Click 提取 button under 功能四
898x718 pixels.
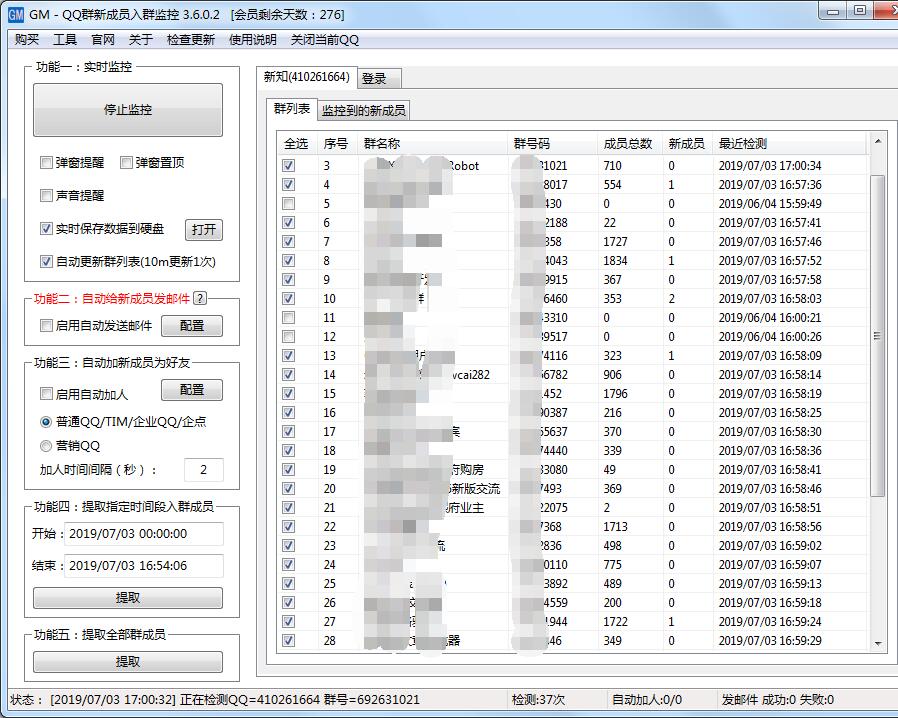(128, 598)
